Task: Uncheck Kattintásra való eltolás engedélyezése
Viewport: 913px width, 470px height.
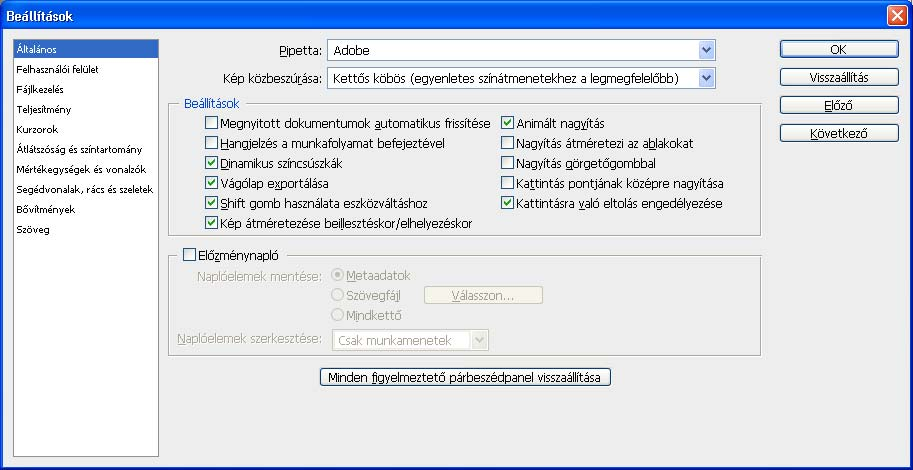Action: click(x=507, y=203)
